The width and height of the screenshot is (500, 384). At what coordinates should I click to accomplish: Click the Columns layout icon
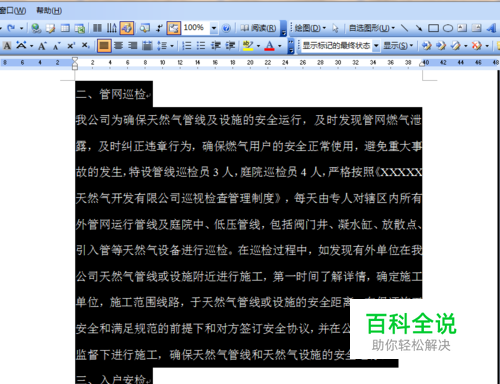click(x=97, y=28)
